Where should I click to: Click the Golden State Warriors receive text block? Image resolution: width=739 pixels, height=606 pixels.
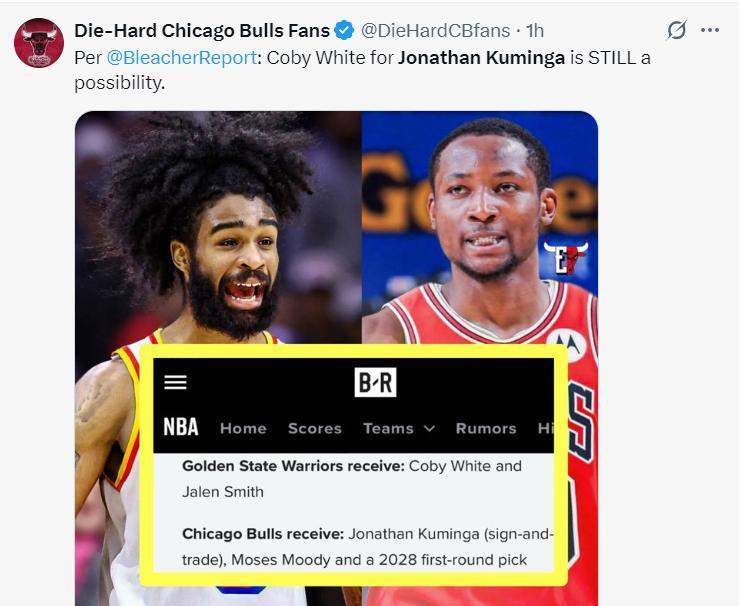tap(352, 479)
